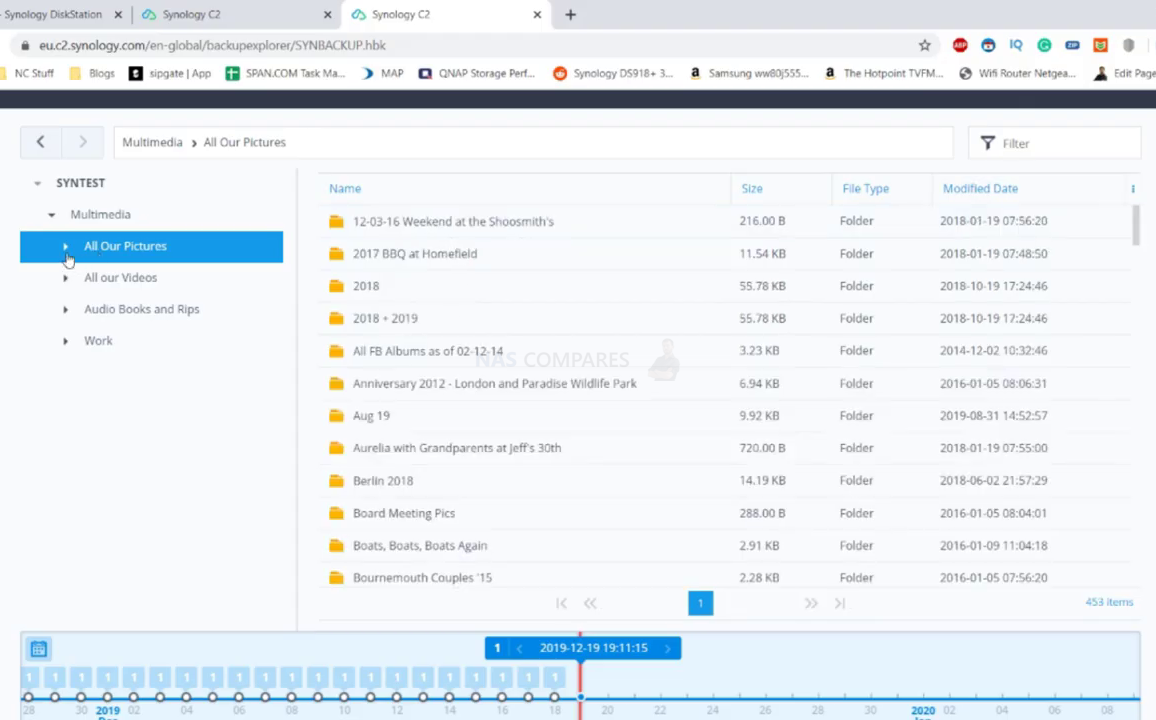
Task: Expand the Work tree node
Action: (66, 341)
